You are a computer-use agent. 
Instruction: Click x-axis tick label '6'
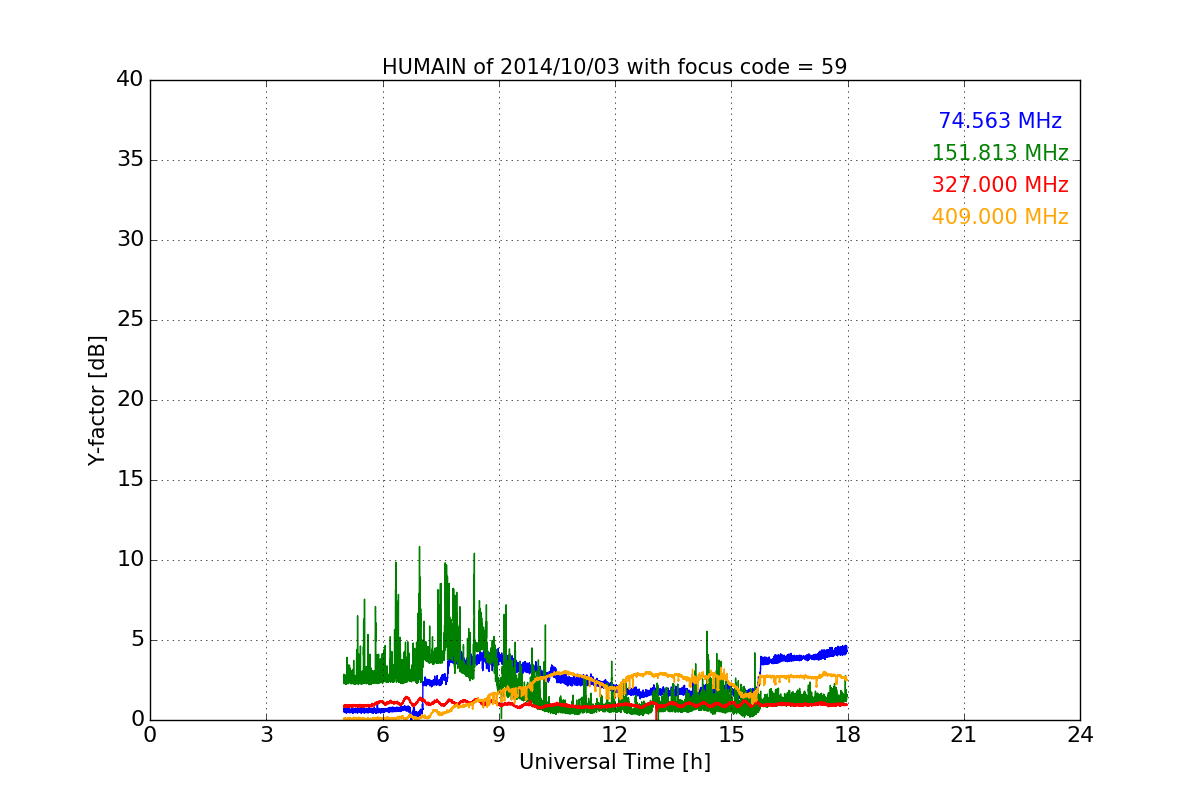click(x=383, y=735)
